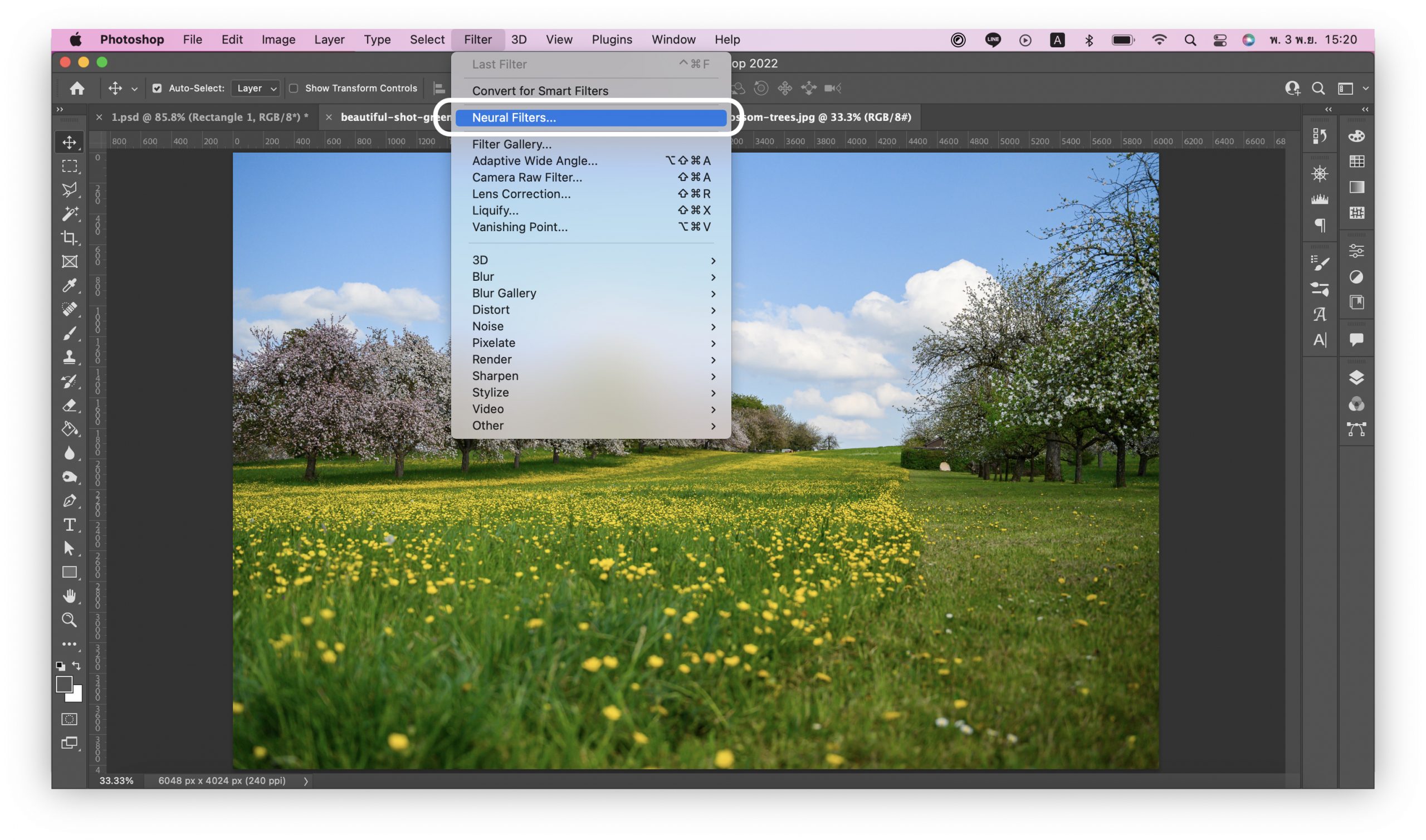This screenshot has height=840, width=1426.
Task: Open the Auto-Select Layer dropdown
Action: coord(256,89)
